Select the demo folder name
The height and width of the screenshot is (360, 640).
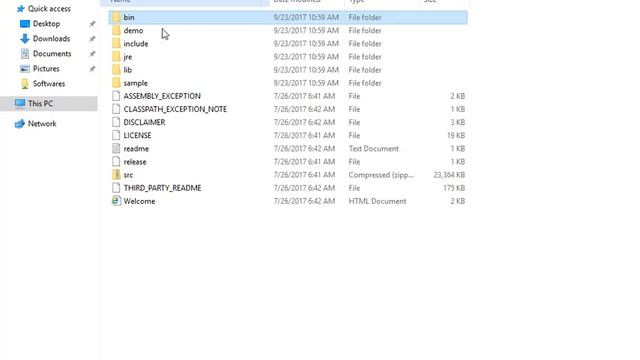click(x=133, y=30)
